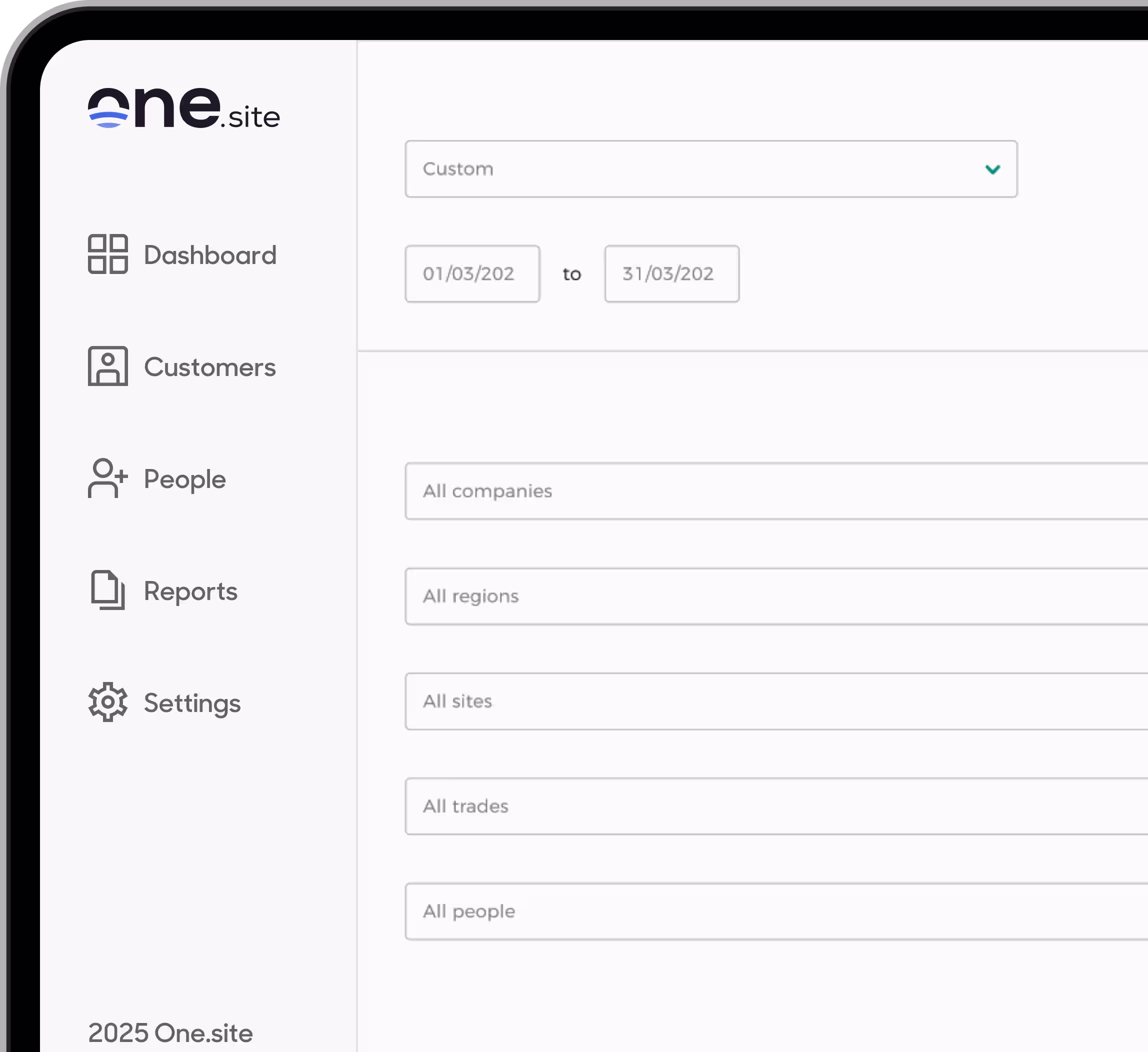This screenshot has width=1148, height=1052.
Task: Click the green chevron on Custom dropdown
Action: [x=992, y=169]
